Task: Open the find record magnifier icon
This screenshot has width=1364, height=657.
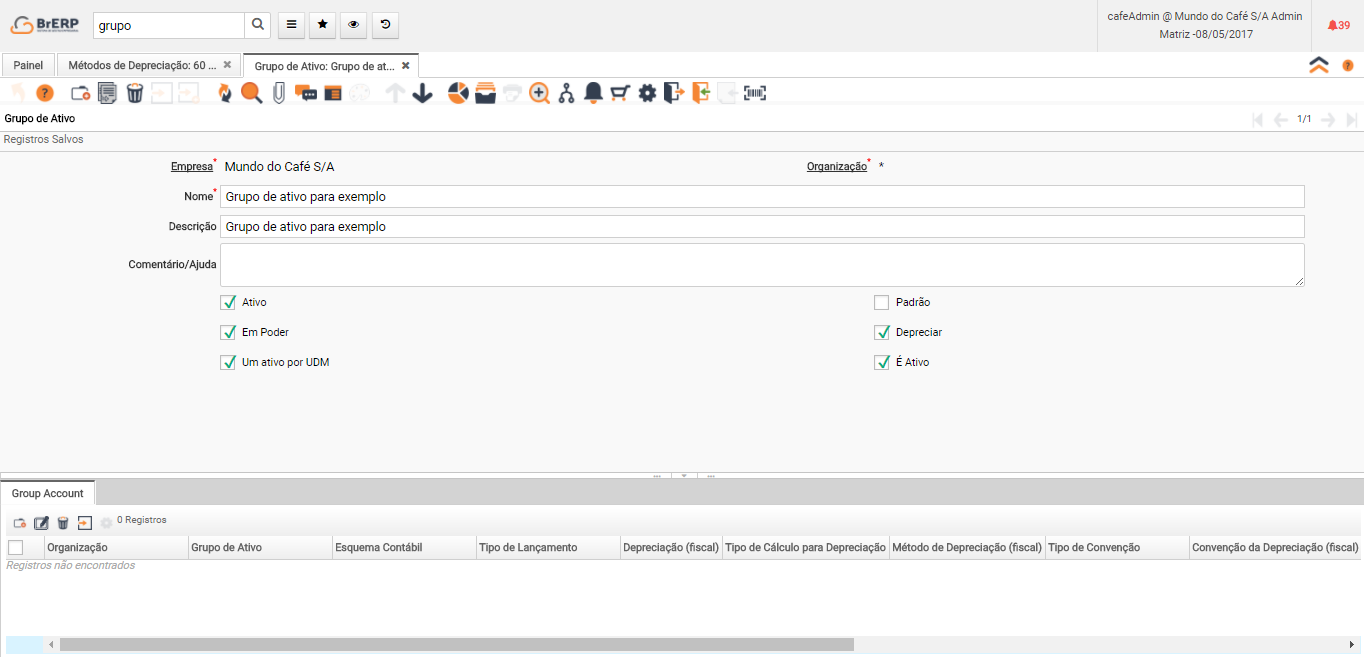Action: [251, 93]
